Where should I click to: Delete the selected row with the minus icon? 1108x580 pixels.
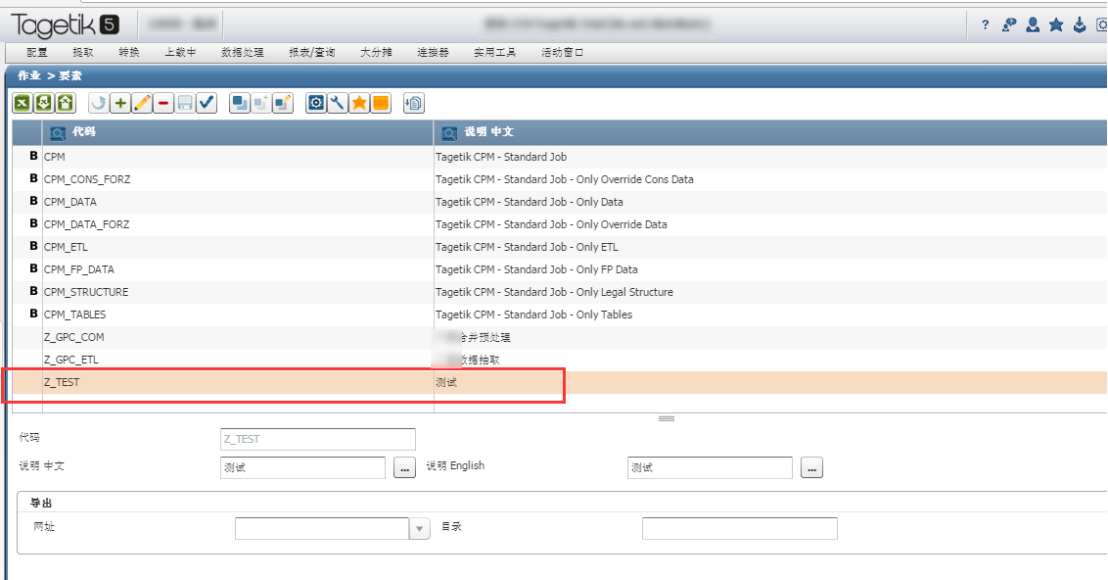pos(163,103)
